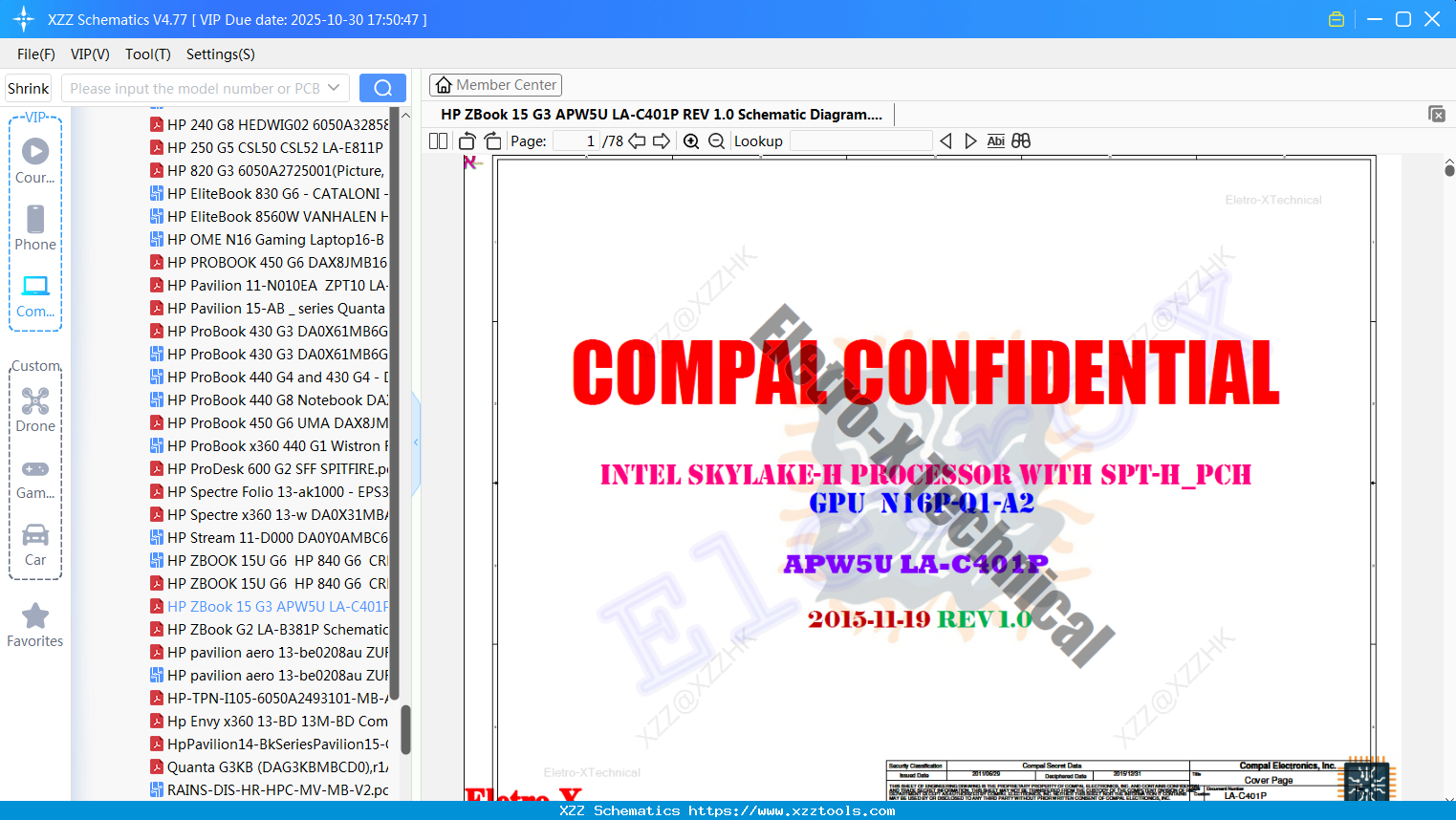Open HP Spectre x360 13-w file
This screenshot has height=820, width=1456.
click(270, 514)
